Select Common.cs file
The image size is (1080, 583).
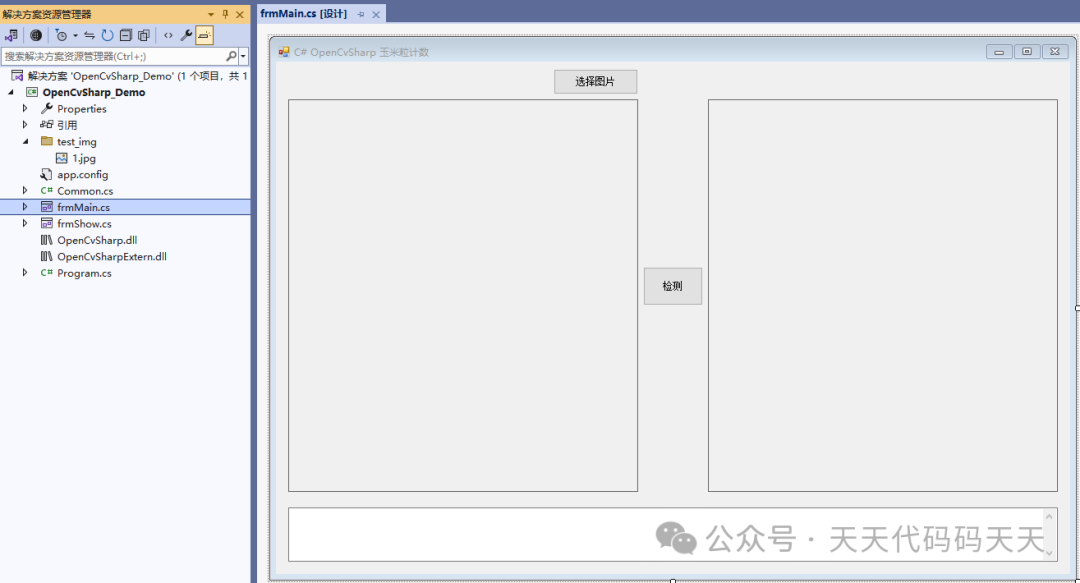(85, 191)
